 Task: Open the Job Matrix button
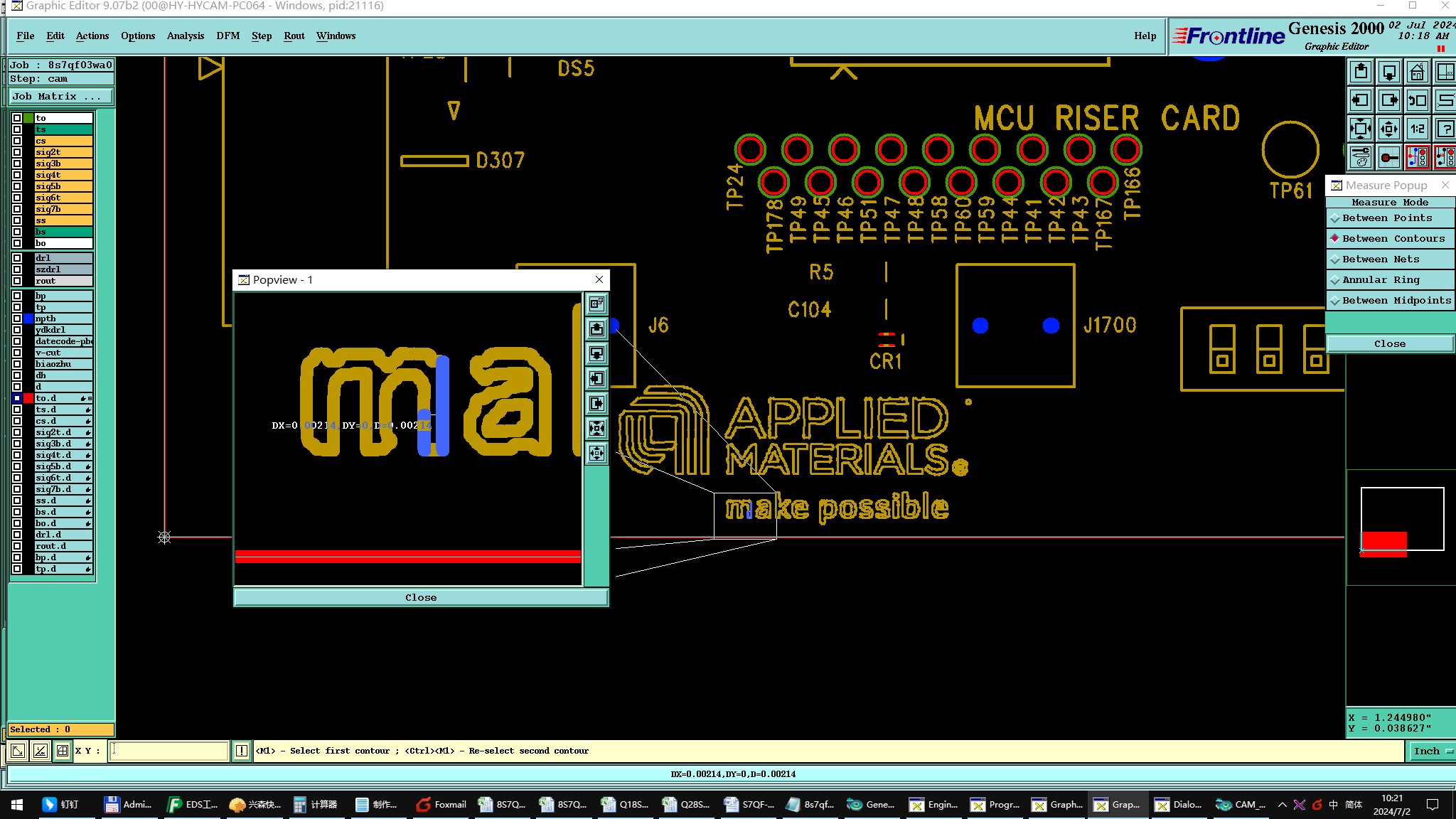[60, 97]
